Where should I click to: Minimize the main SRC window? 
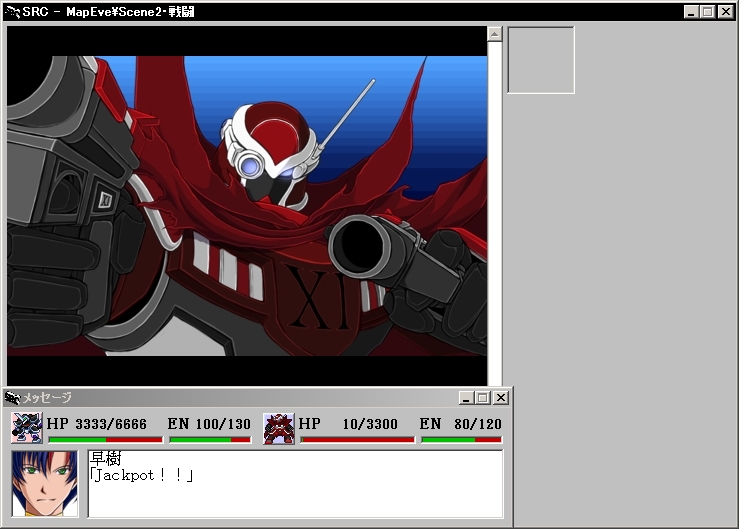click(691, 12)
